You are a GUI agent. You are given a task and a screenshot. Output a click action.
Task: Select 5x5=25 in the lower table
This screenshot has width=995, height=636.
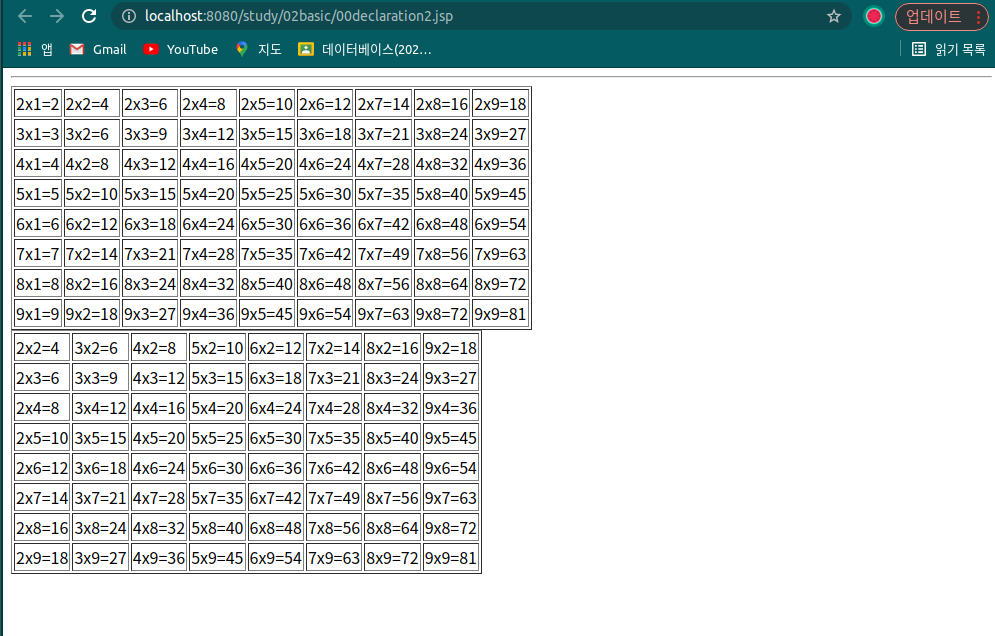[217, 438]
